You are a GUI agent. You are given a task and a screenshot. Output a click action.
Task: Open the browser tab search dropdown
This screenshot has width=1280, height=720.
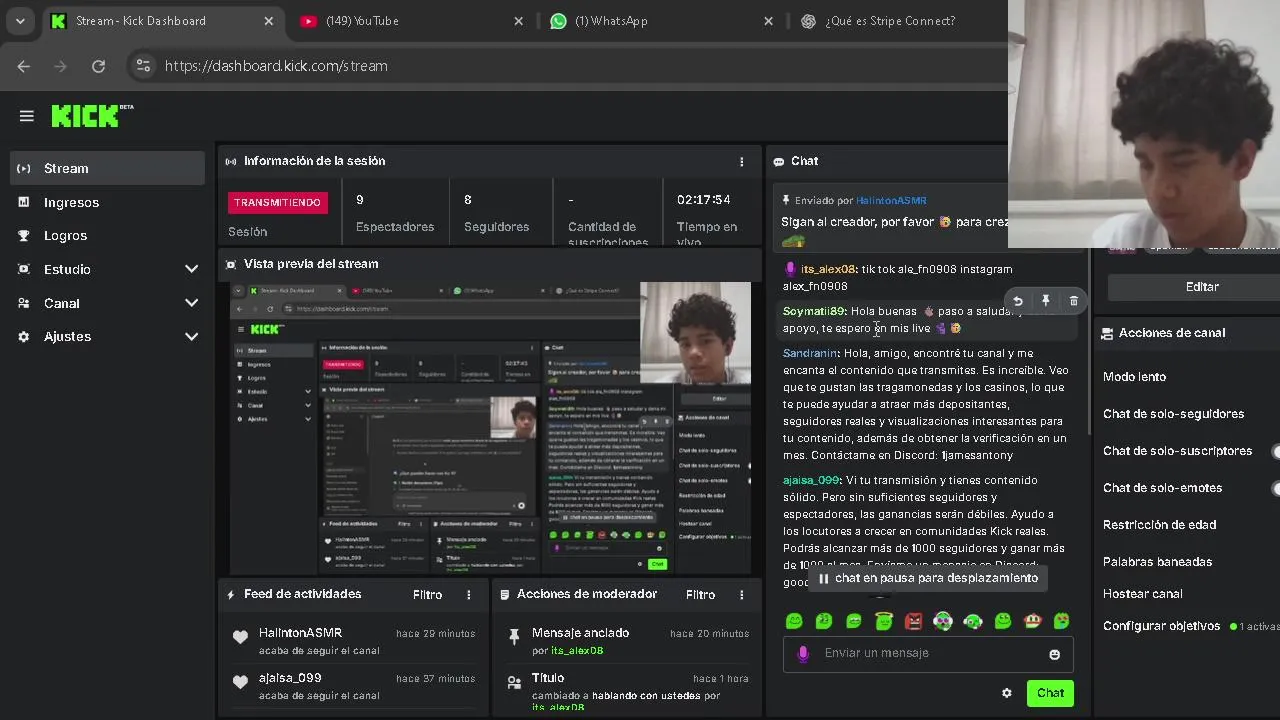[x=20, y=21]
